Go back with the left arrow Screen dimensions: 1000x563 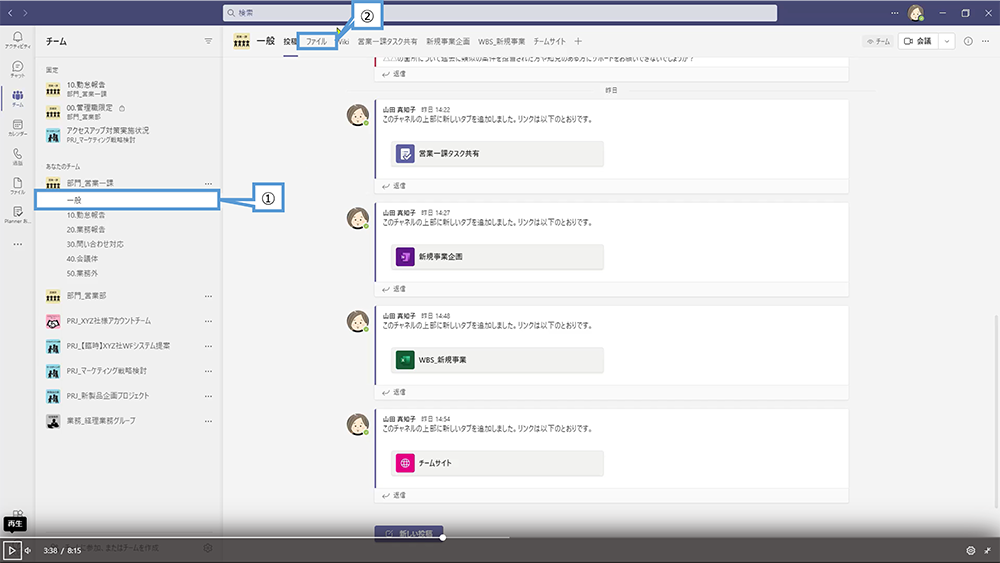point(10,13)
